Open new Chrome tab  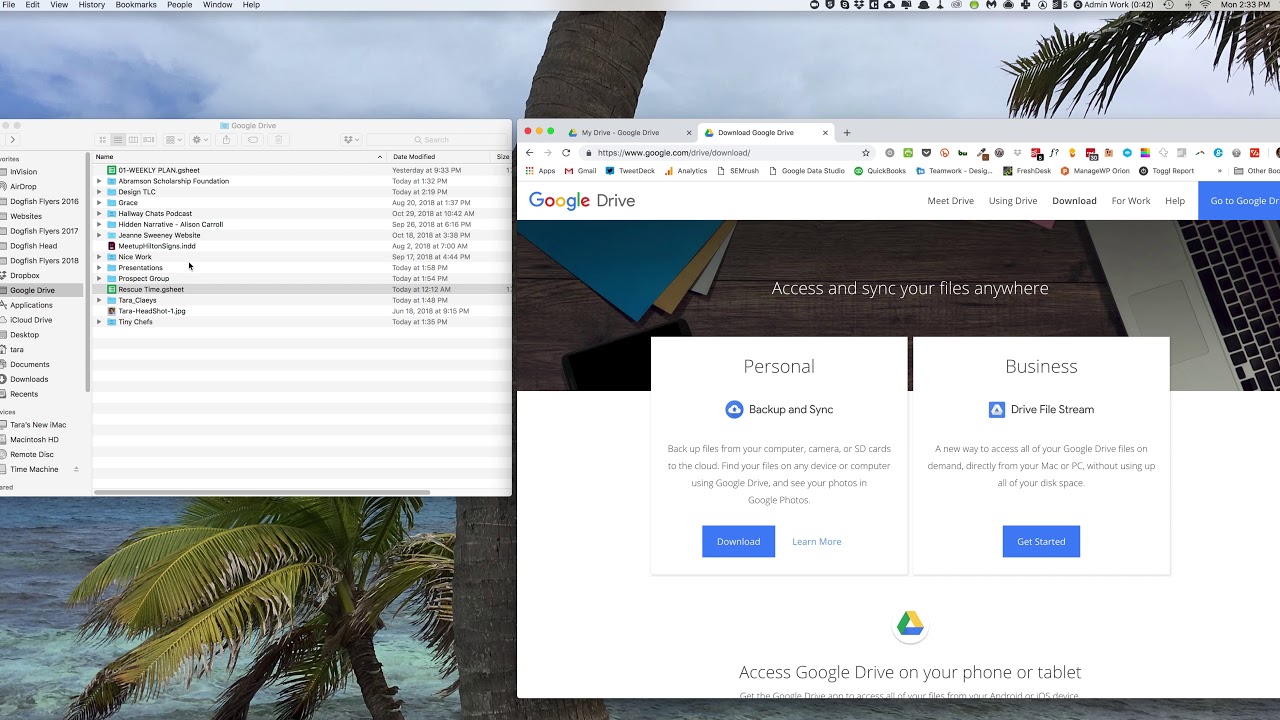847,132
